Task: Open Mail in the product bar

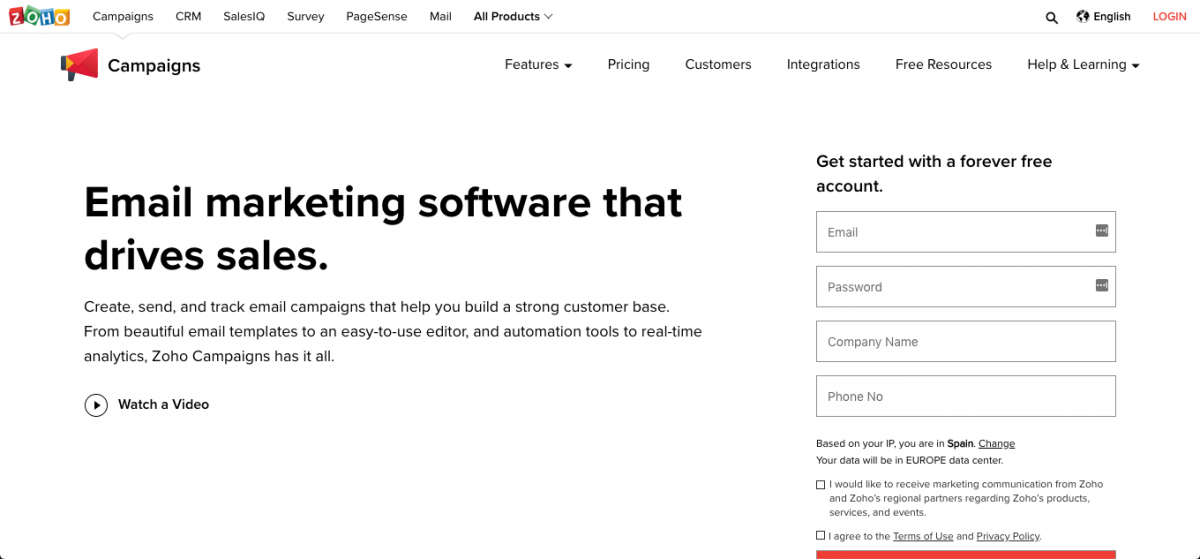Action: pyautogui.click(x=440, y=17)
